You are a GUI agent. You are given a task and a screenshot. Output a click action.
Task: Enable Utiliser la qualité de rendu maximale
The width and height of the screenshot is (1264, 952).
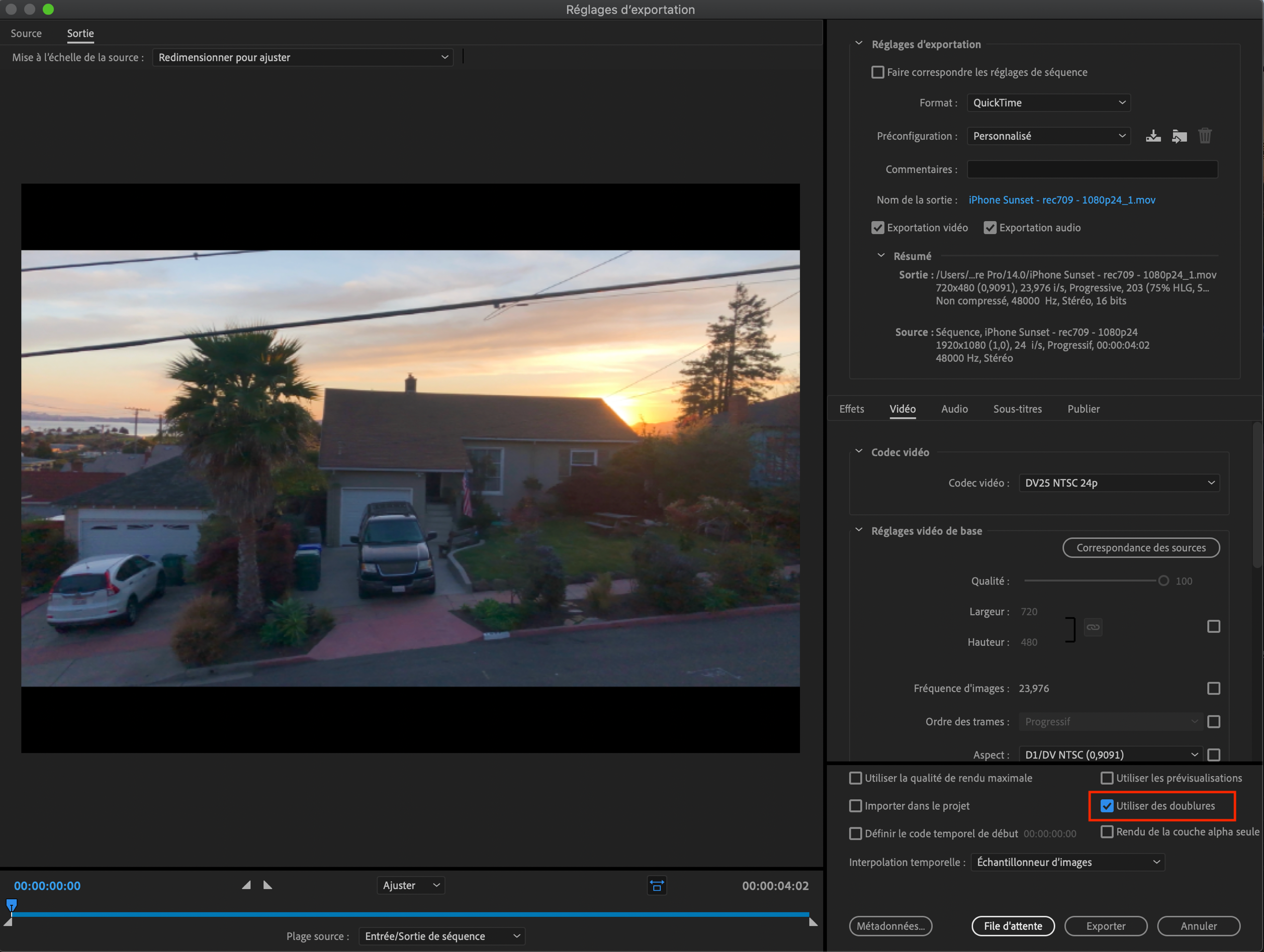[855, 778]
